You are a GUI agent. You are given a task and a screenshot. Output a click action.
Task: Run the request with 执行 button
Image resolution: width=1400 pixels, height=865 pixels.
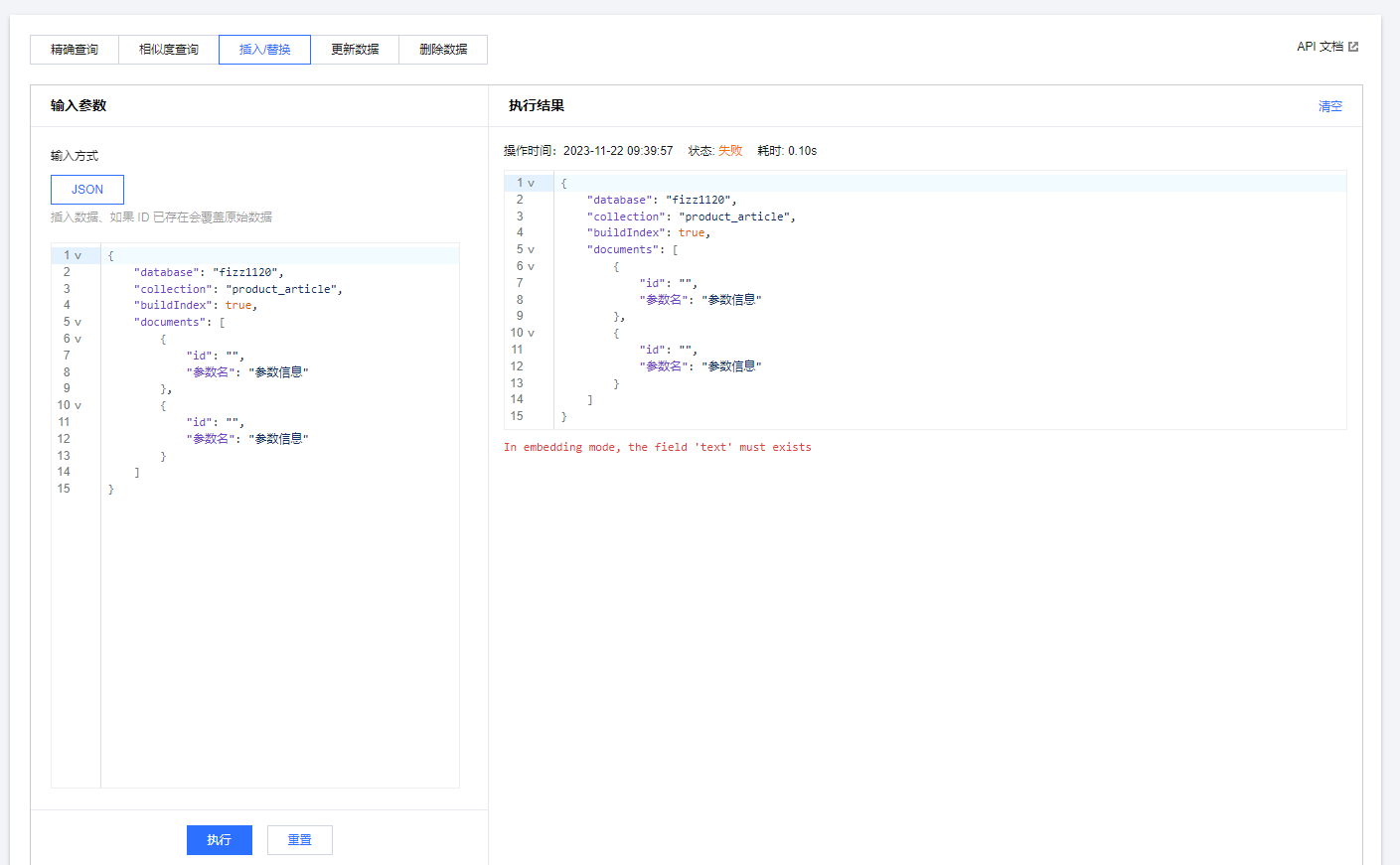coord(220,840)
